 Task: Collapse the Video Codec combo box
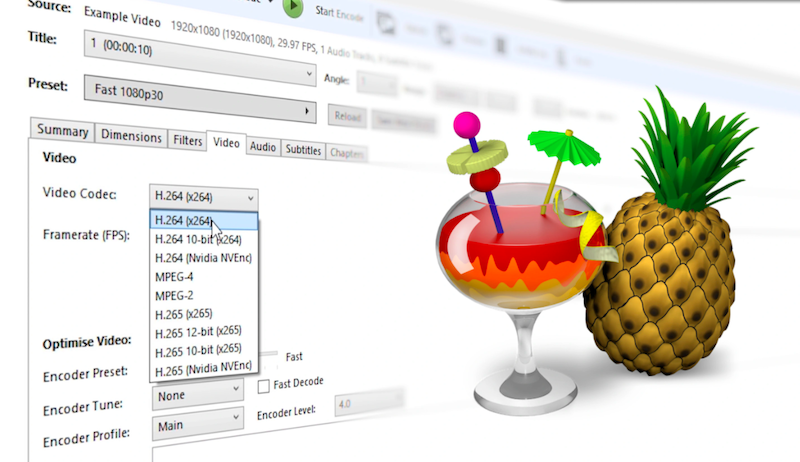(x=204, y=197)
